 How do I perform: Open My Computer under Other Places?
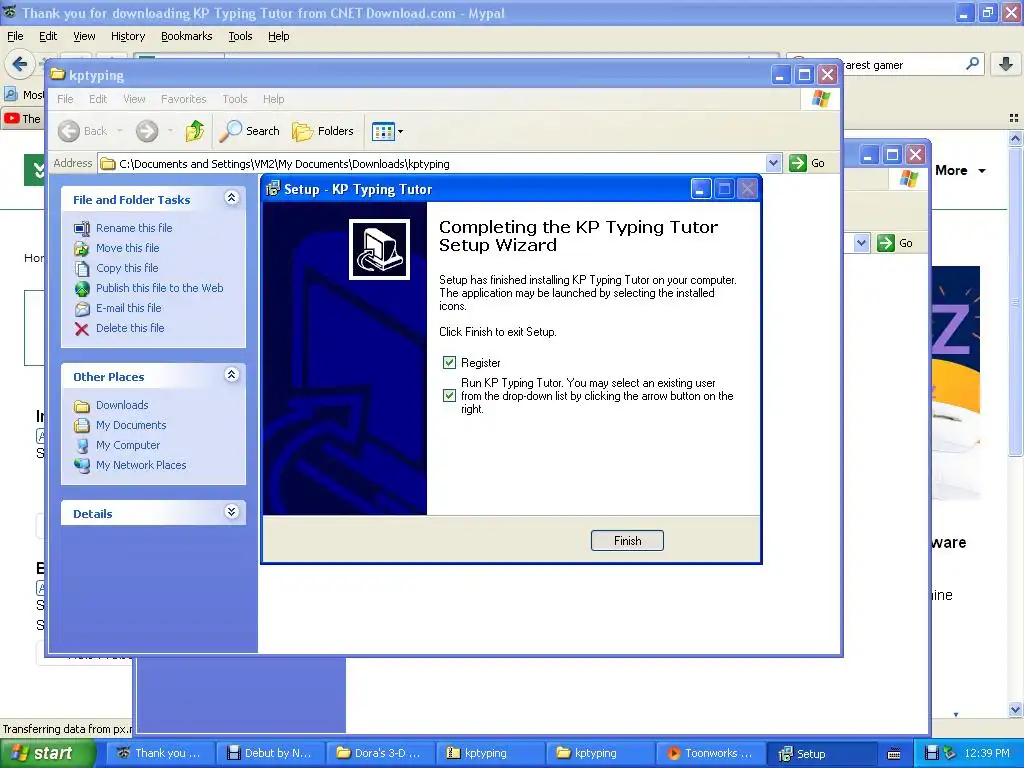(127, 445)
